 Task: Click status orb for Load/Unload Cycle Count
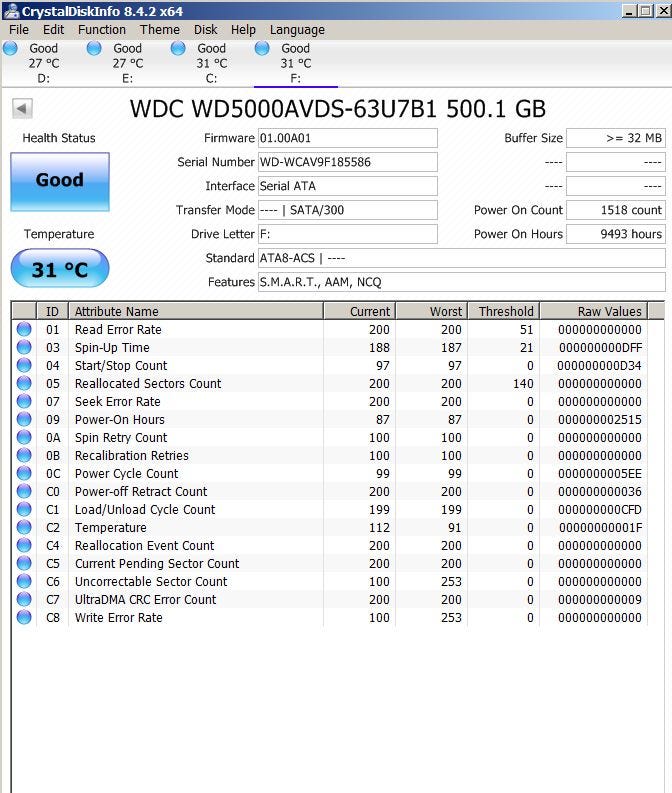[24, 509]
